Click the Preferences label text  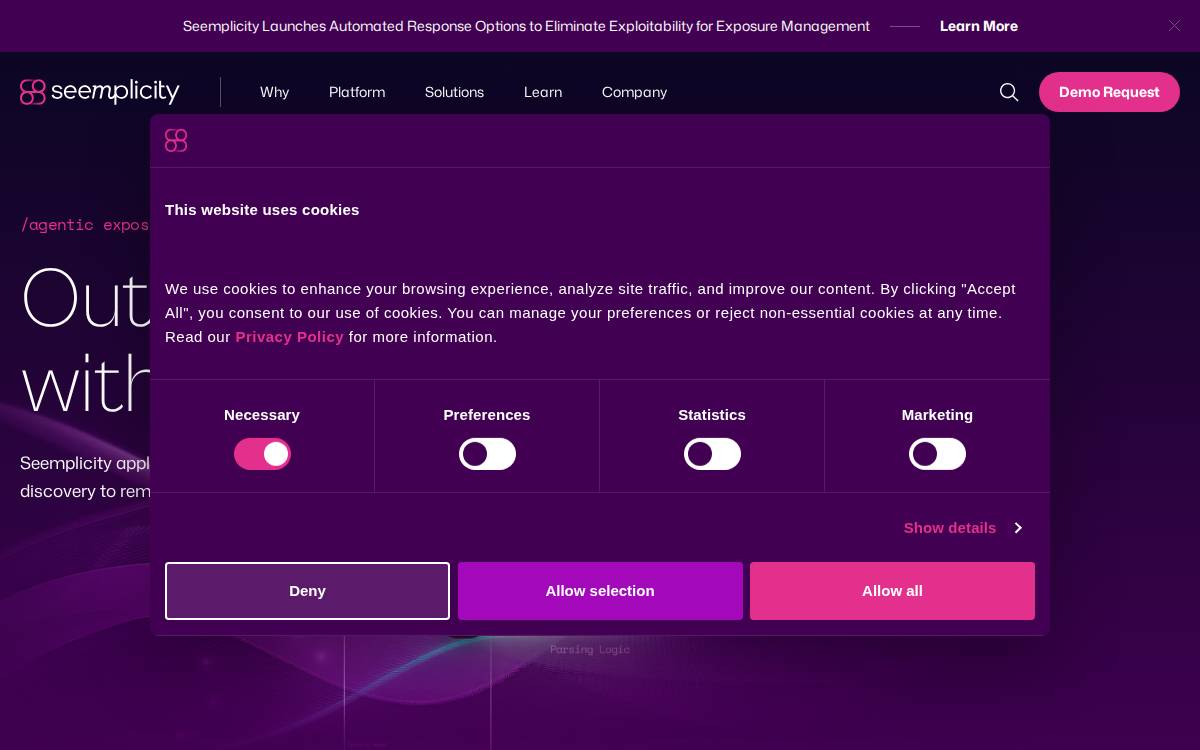point(487,415)
